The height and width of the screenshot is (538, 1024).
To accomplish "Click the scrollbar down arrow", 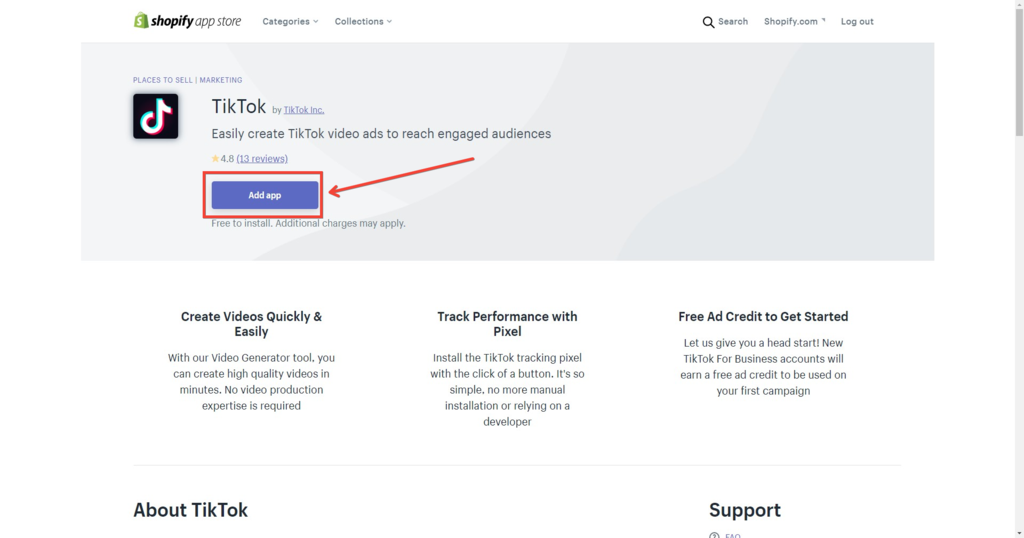I will coord(1018,532).
